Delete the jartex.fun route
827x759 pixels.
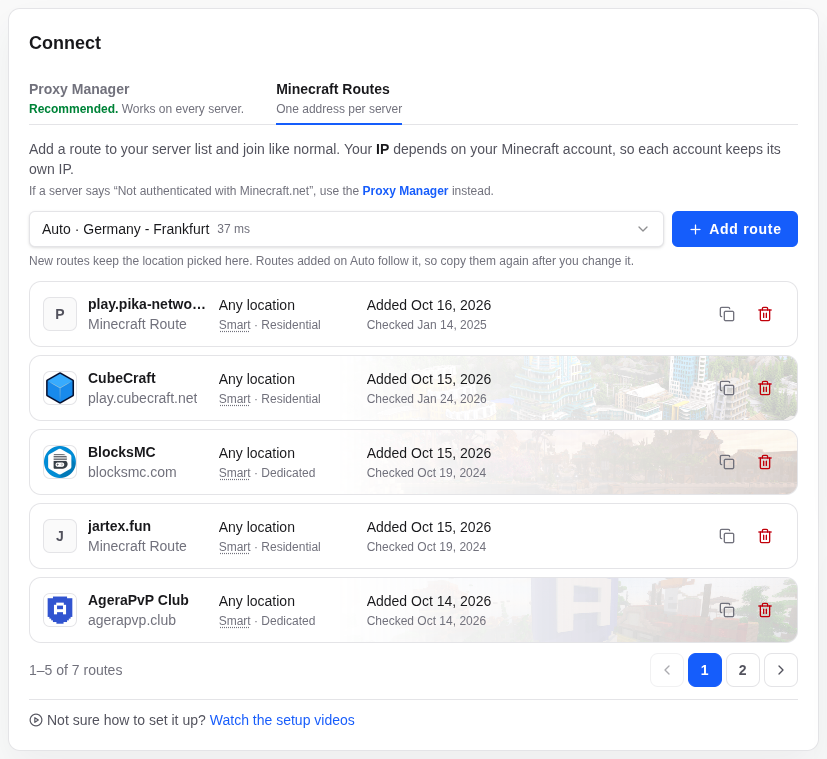coord(765,536)
